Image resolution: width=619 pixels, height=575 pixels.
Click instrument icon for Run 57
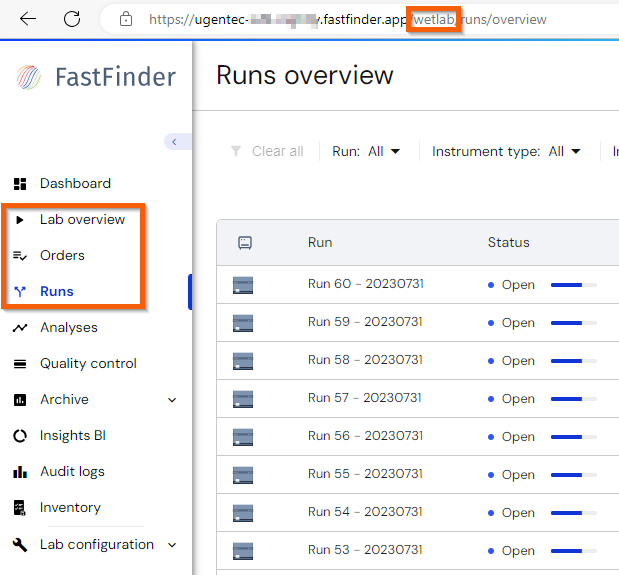pyautogui.click(x=243, y=399)
